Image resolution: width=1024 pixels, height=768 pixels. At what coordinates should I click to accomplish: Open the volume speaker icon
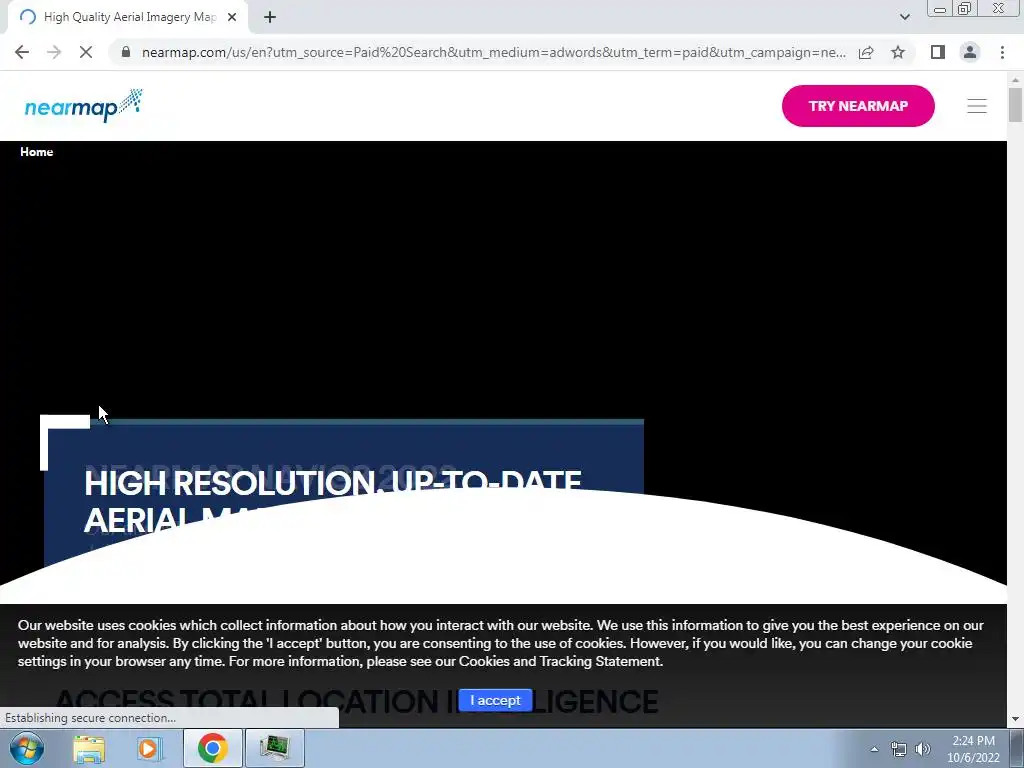[x=923, y=749]
